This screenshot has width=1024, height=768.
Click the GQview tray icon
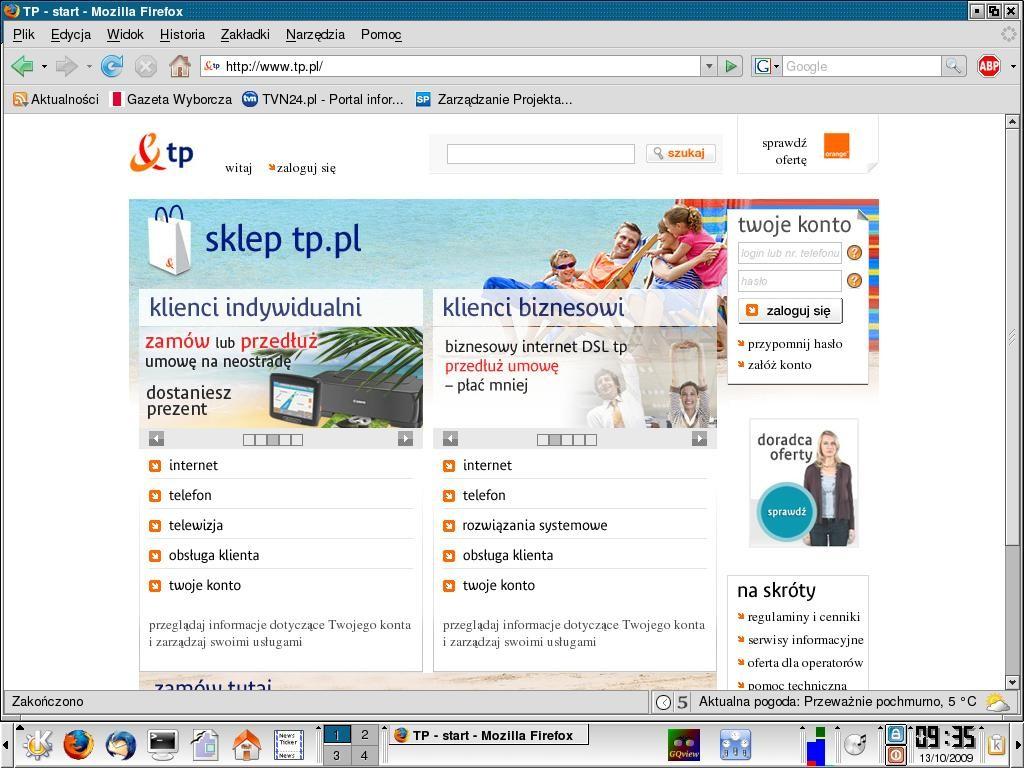(684, 745)
